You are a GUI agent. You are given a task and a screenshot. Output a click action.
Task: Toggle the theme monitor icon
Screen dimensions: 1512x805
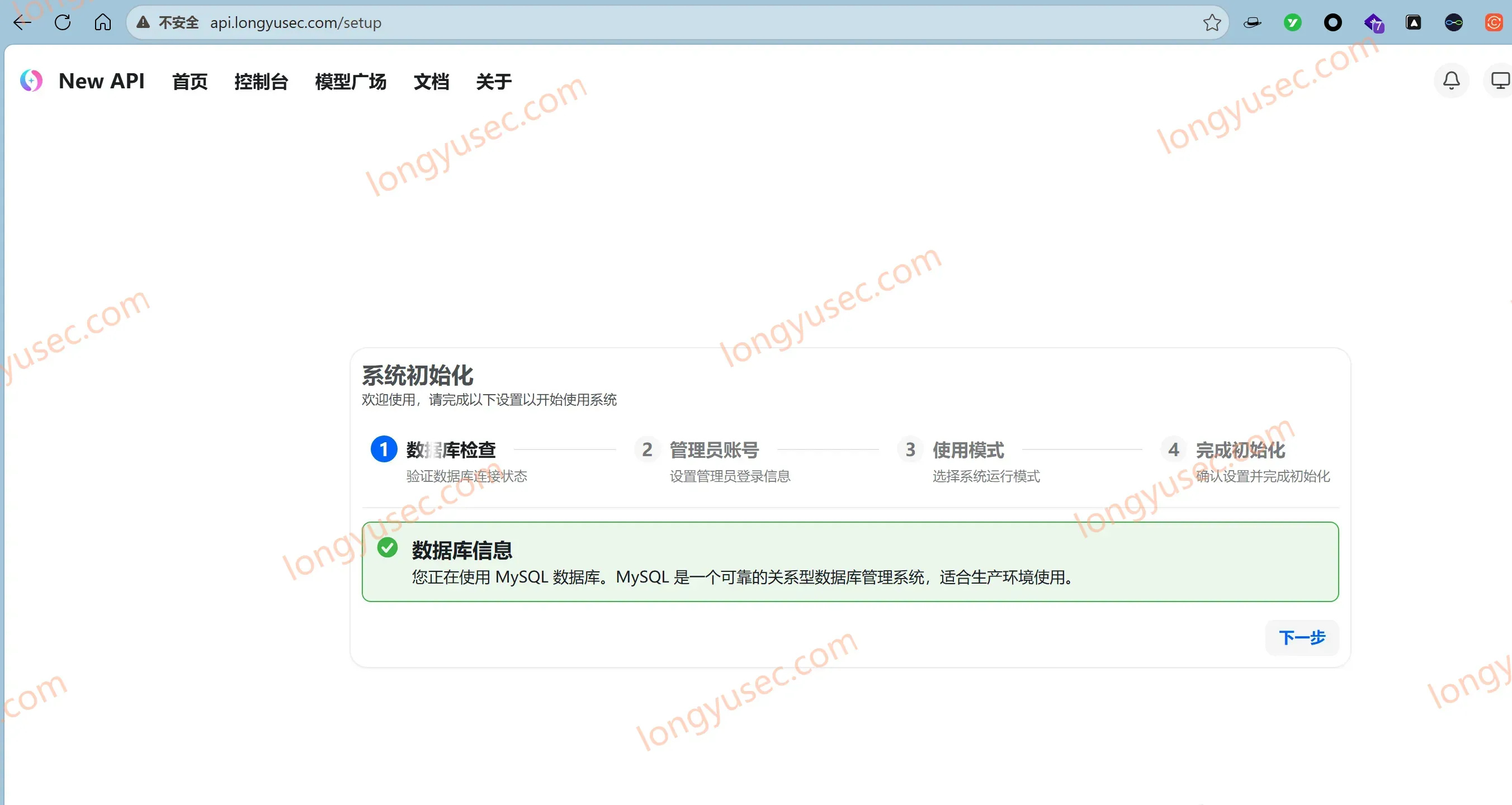click(x=1499, y=80)
